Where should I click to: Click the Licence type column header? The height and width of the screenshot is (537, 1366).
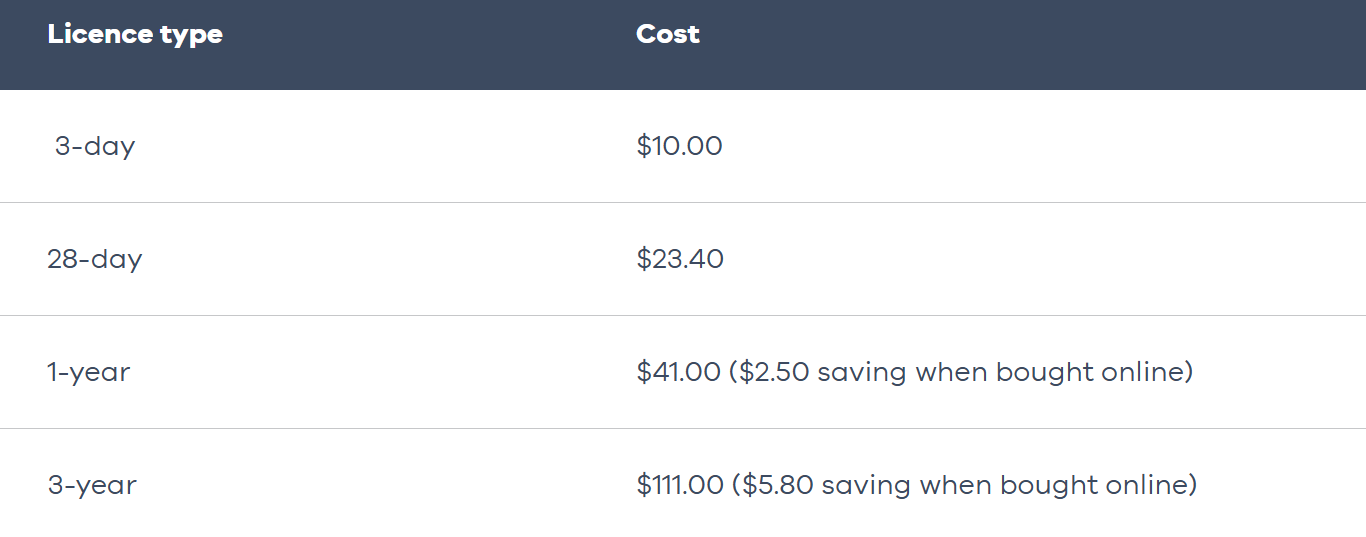point(135,34)
